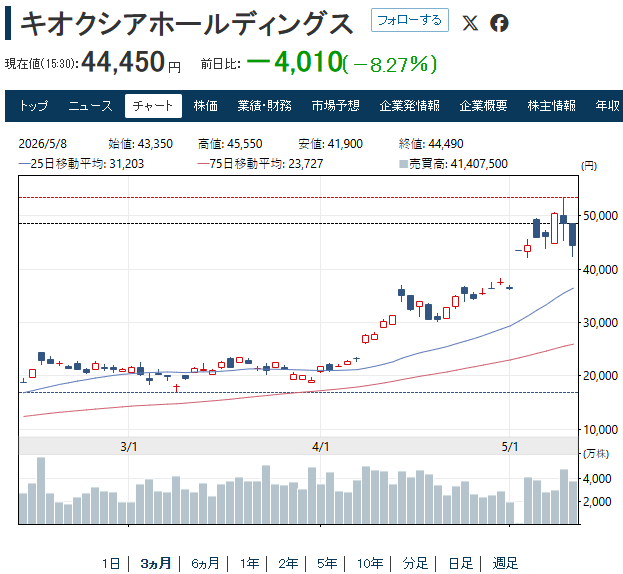Click the 20,000 price axis label

tap(600, 376)
